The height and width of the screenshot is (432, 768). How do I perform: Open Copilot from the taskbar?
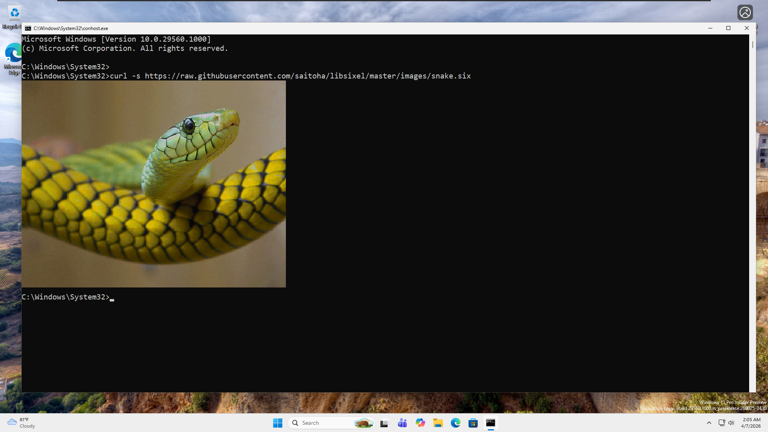tap(420, 423)
